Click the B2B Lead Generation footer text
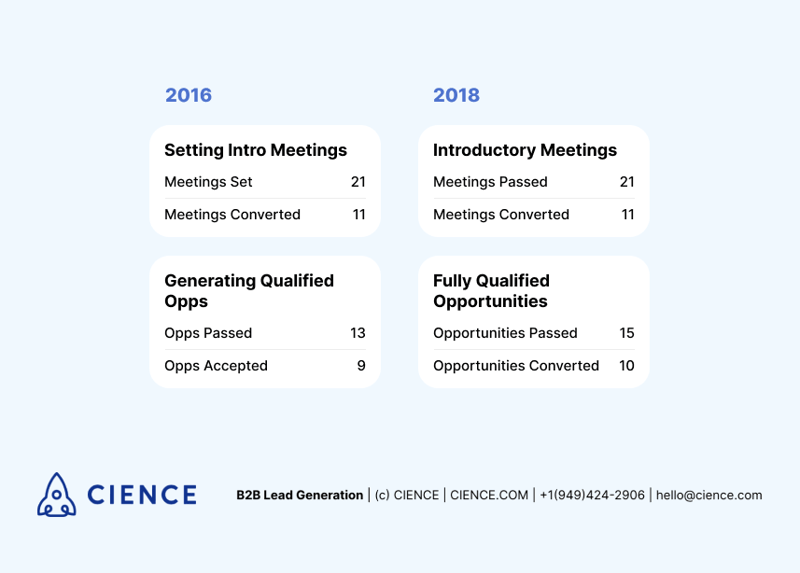The image size is (800, 573). pyautogui.click(x=299, y=495)
